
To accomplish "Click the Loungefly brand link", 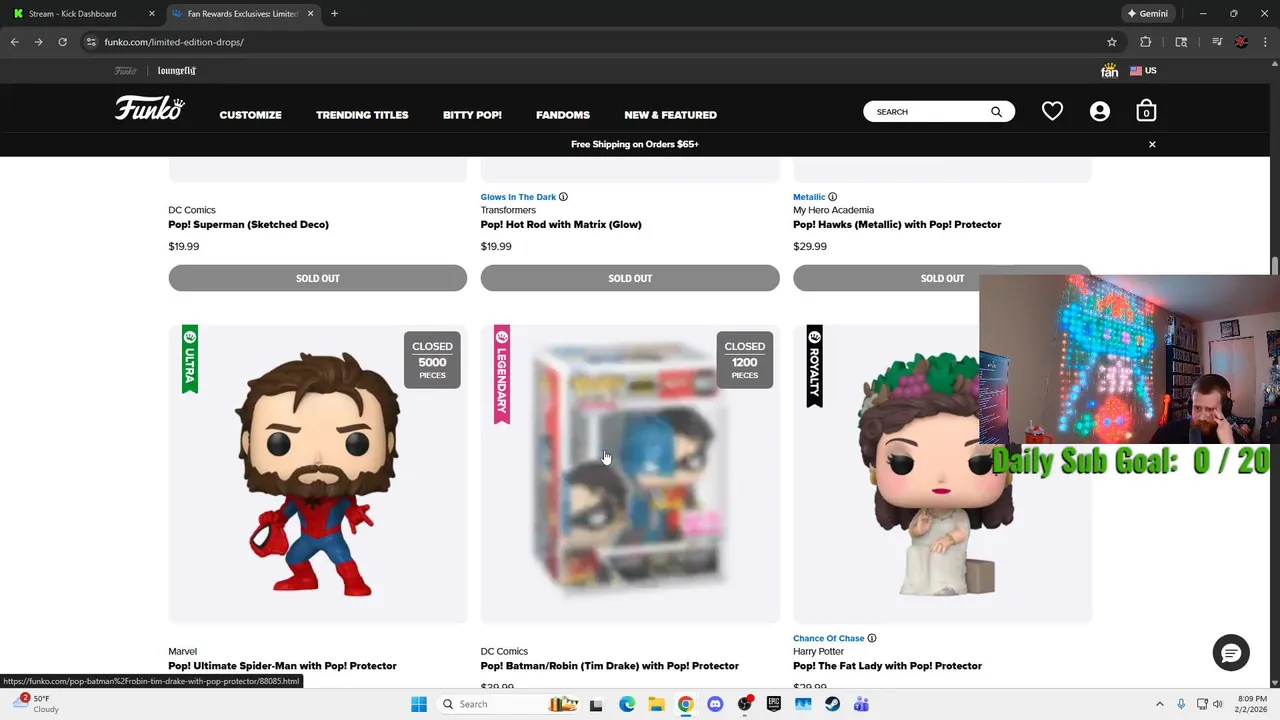I will pos(177,71).
